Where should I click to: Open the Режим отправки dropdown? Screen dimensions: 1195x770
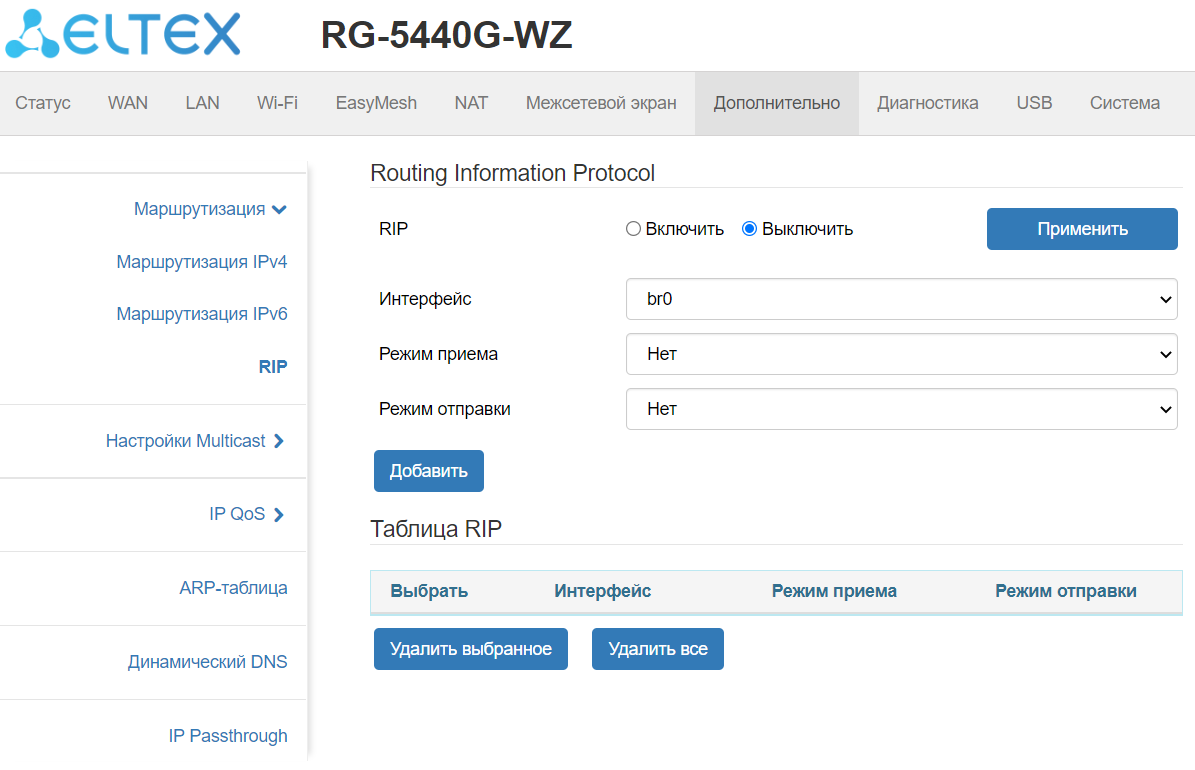point(901,409)
